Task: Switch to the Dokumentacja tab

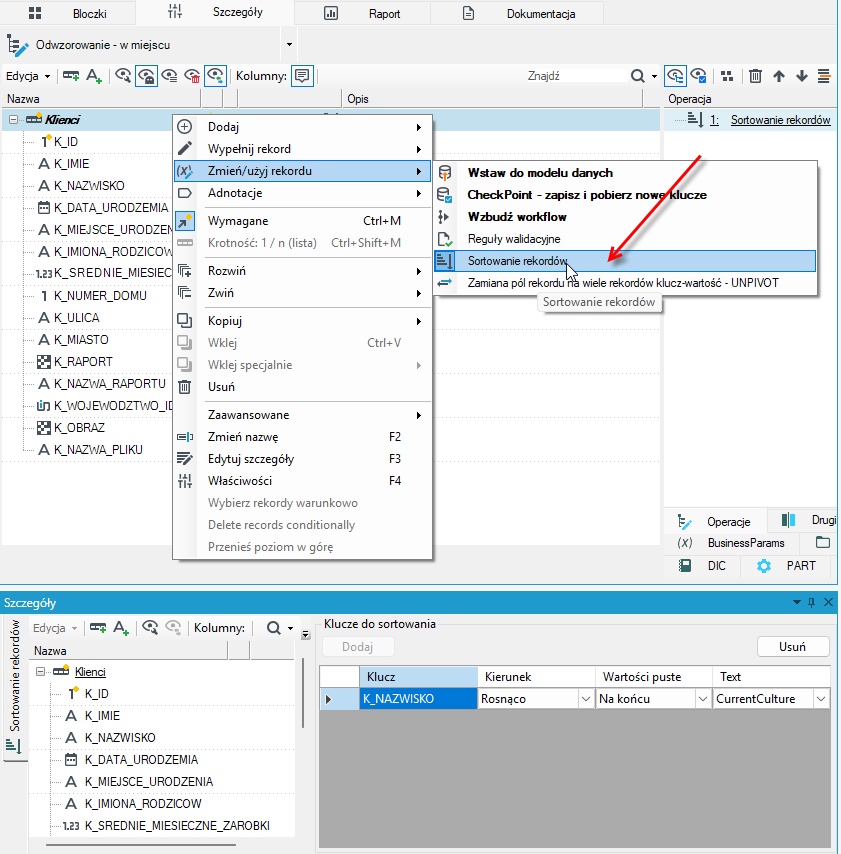Action: pyautogui.click(x=517, y=14)
